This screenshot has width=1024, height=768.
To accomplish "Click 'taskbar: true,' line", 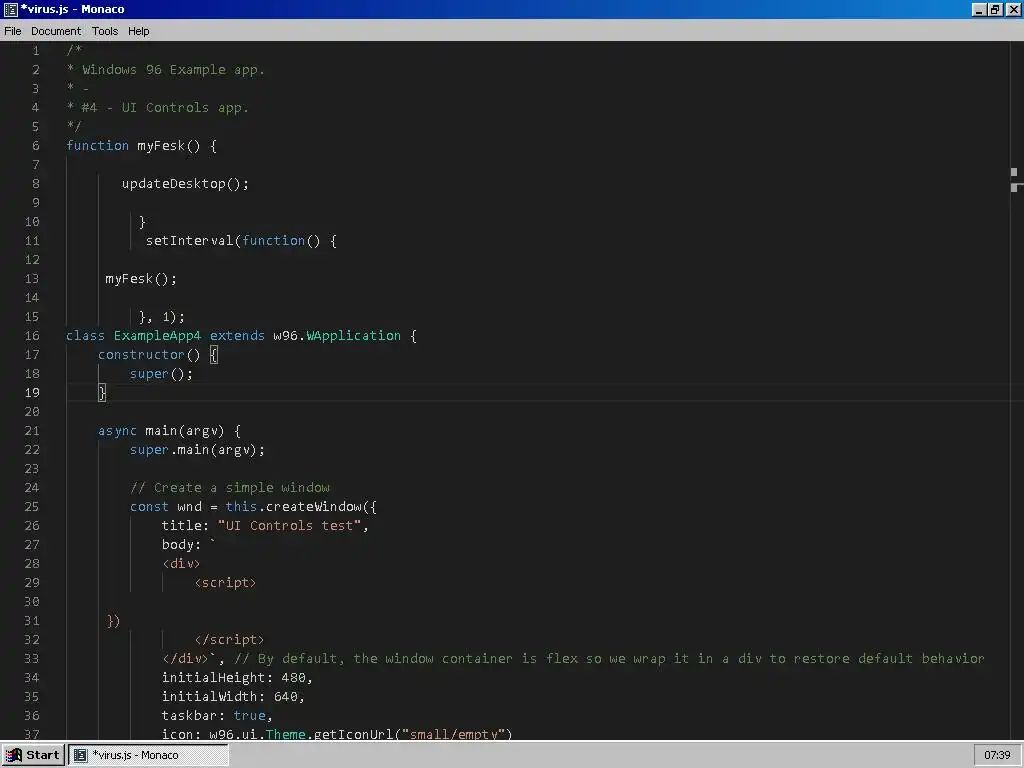I will pyautogui.click(x=217, y=716).
